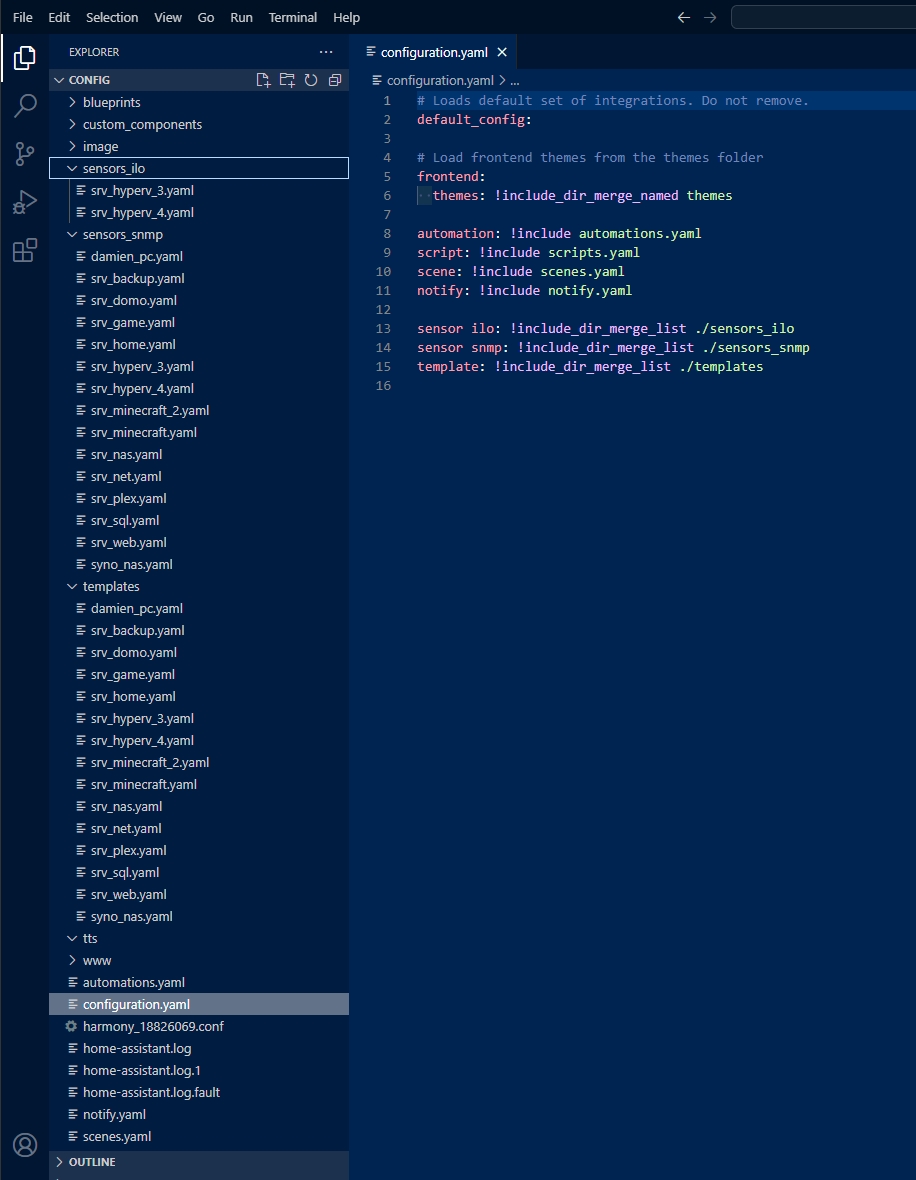Screen dimensions: 916x1180
Task: Open automations.yaml from the file tree
Action: click(x=133, y=982)
